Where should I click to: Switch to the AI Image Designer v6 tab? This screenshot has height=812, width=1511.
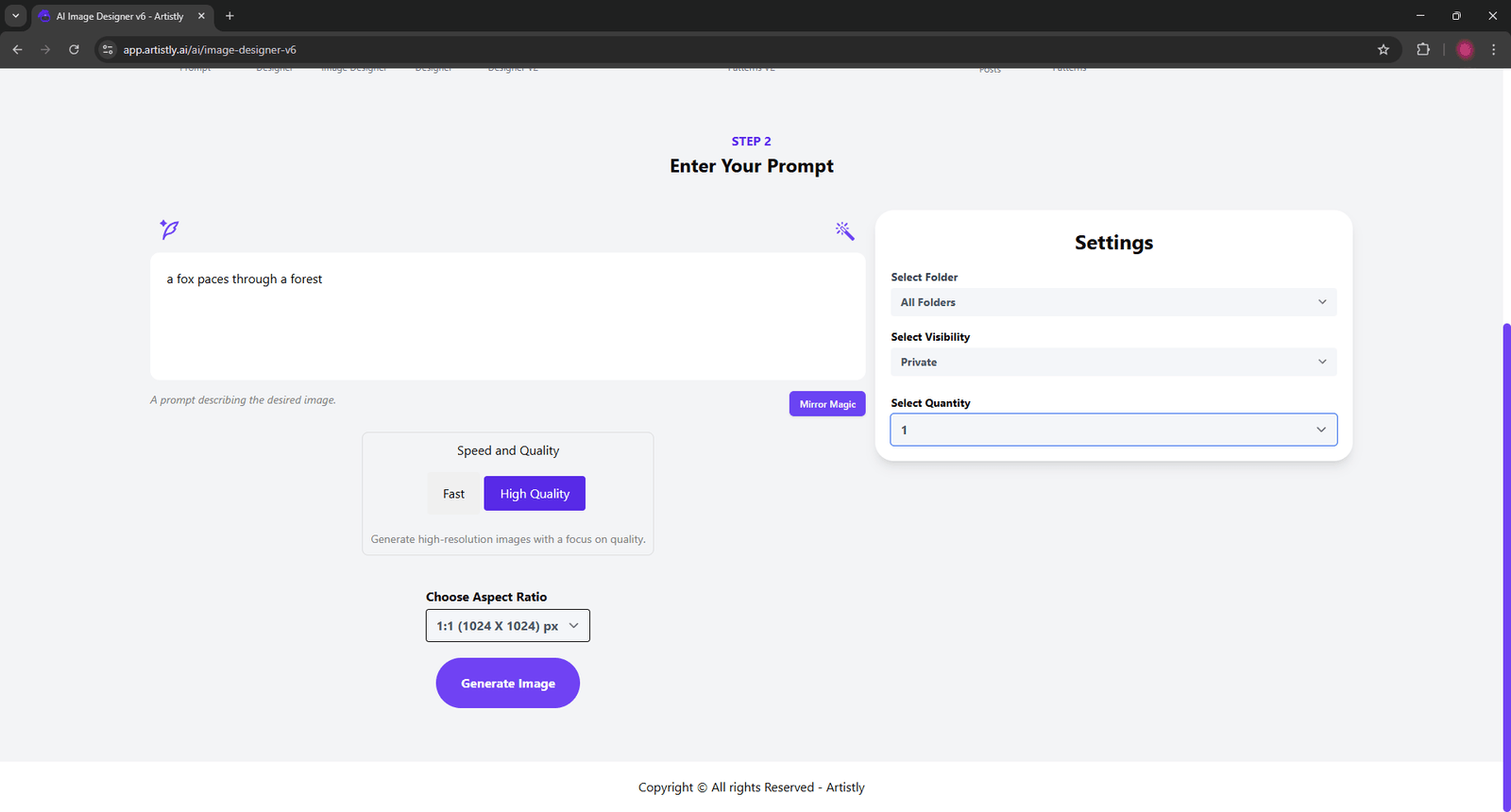[x=120, y=16]
